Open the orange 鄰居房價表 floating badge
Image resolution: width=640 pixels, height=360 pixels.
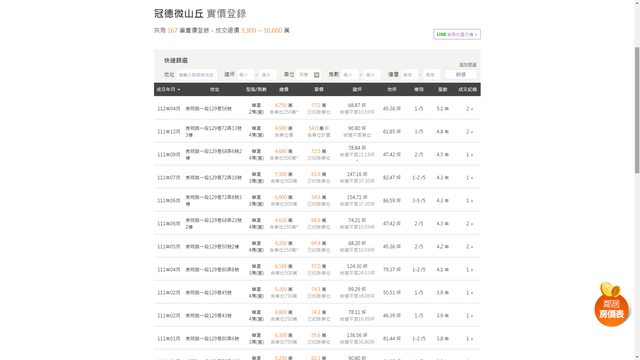click(x=611, y=304)
